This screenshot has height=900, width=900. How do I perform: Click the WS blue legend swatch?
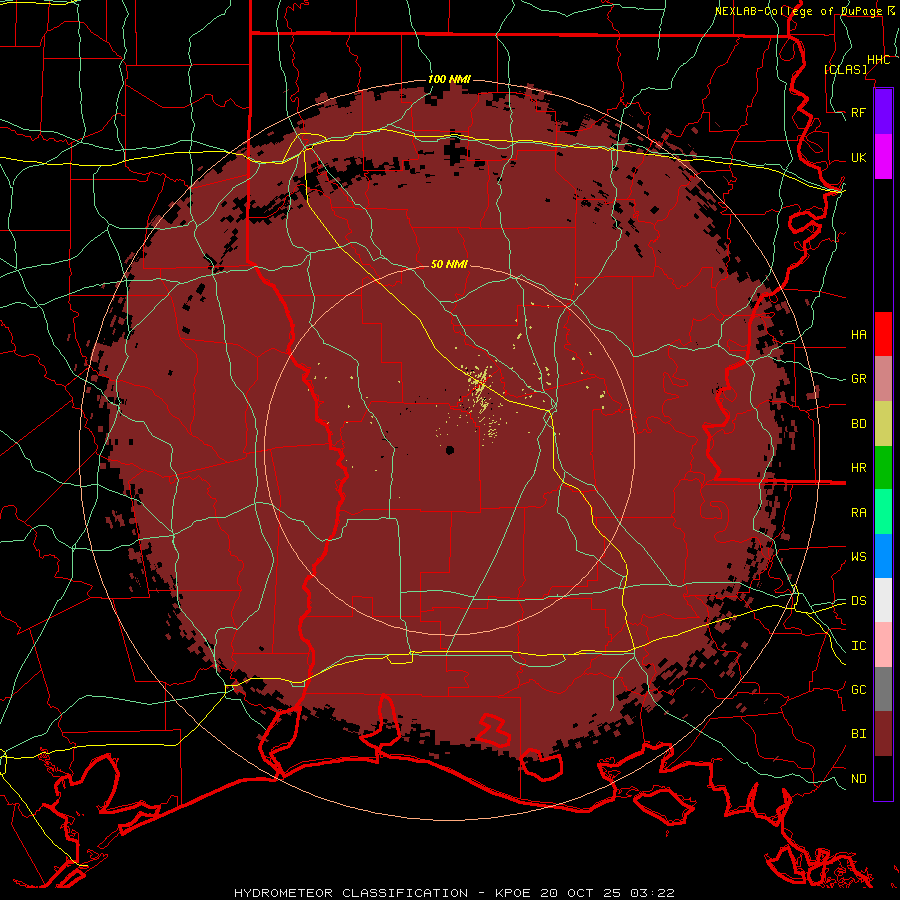[883, 556]
